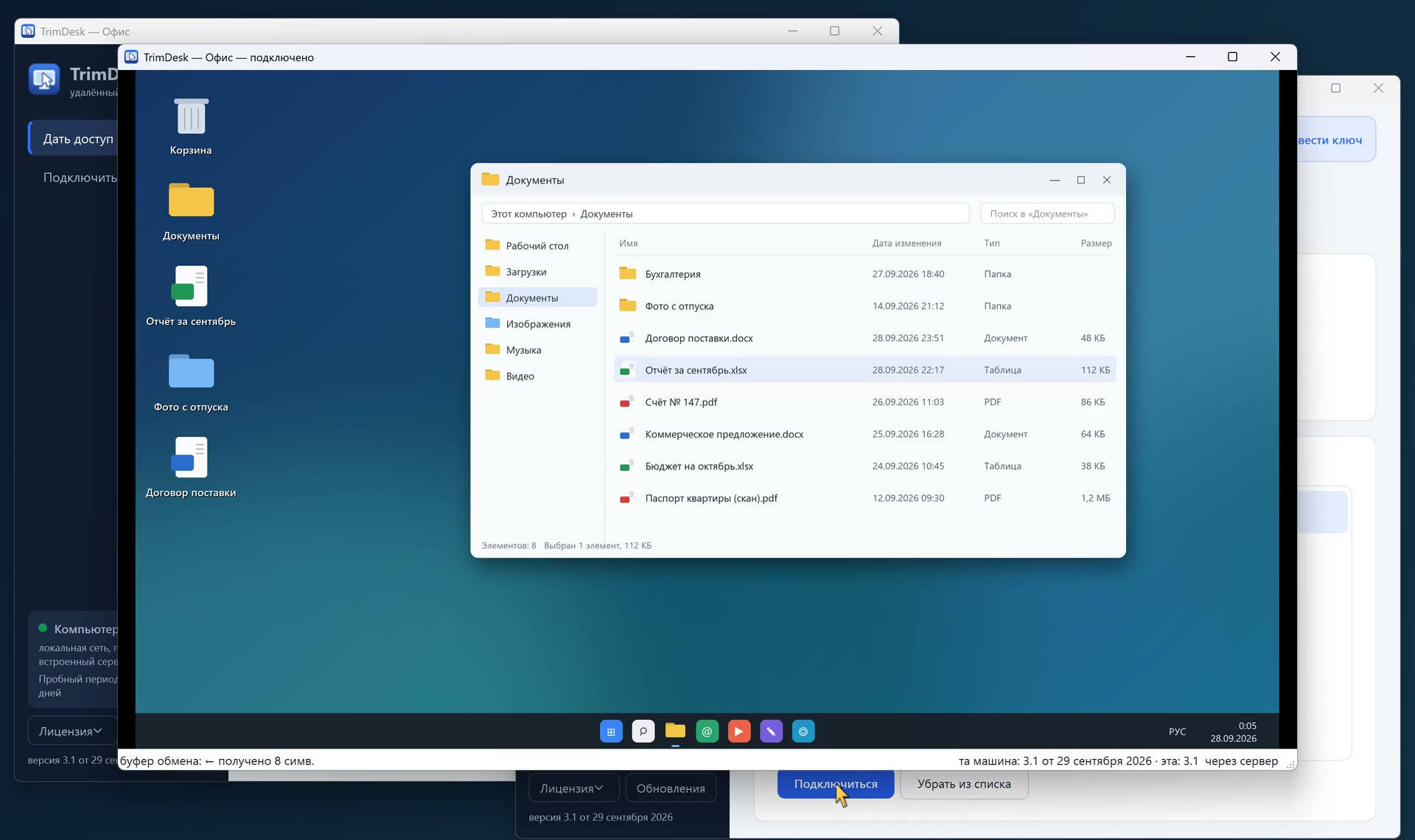Select Бюджет на октябрь.xlsx file
This screenshot has height=840, width=1415.
(864, 466)
